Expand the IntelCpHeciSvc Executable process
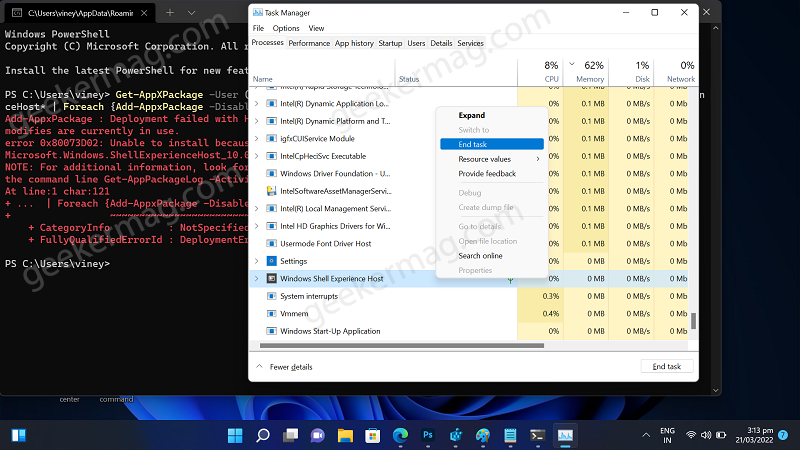 pyautogui.click(x=257, y=156)
